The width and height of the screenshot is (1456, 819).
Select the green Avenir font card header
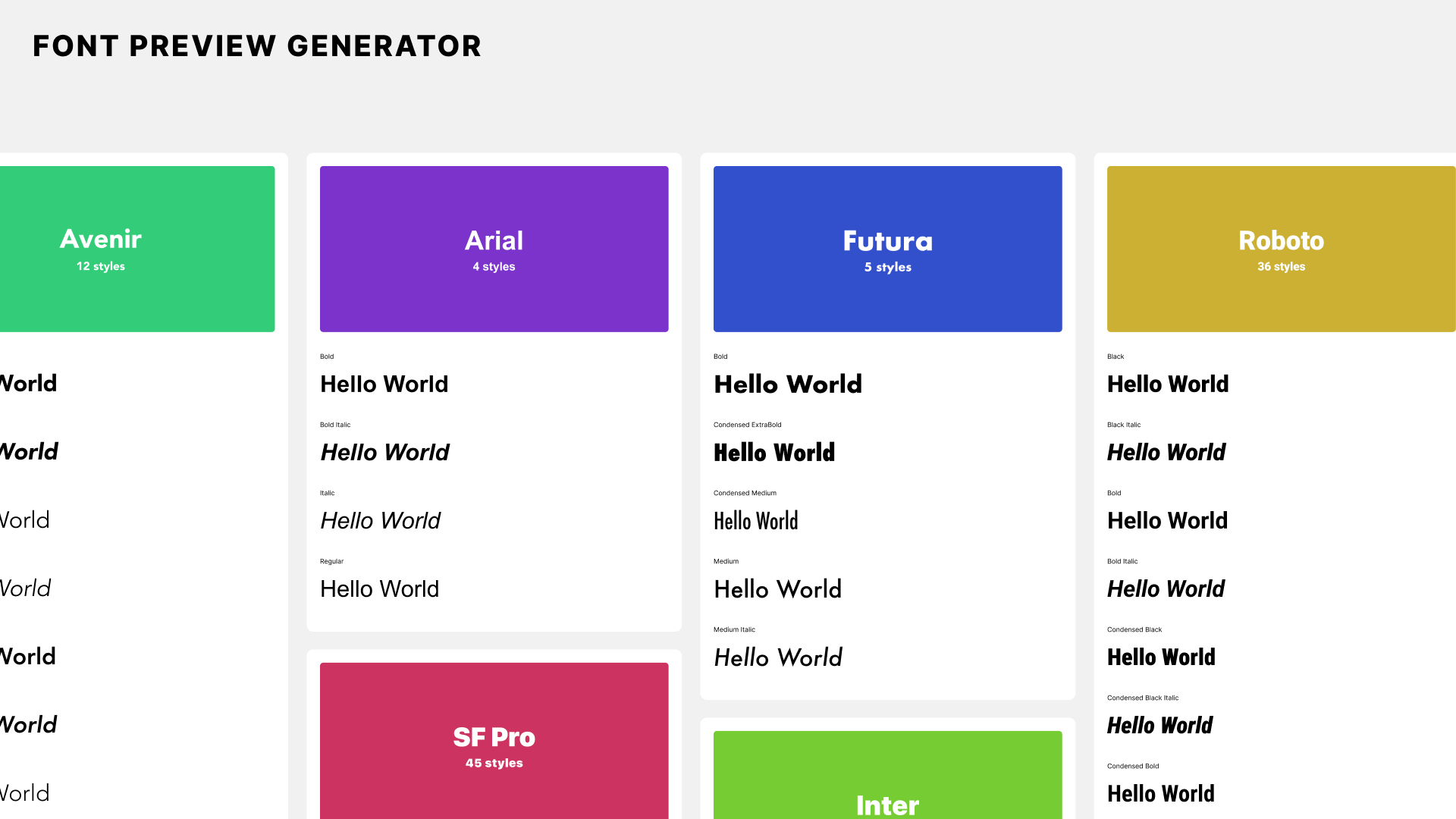click(137, 249)
